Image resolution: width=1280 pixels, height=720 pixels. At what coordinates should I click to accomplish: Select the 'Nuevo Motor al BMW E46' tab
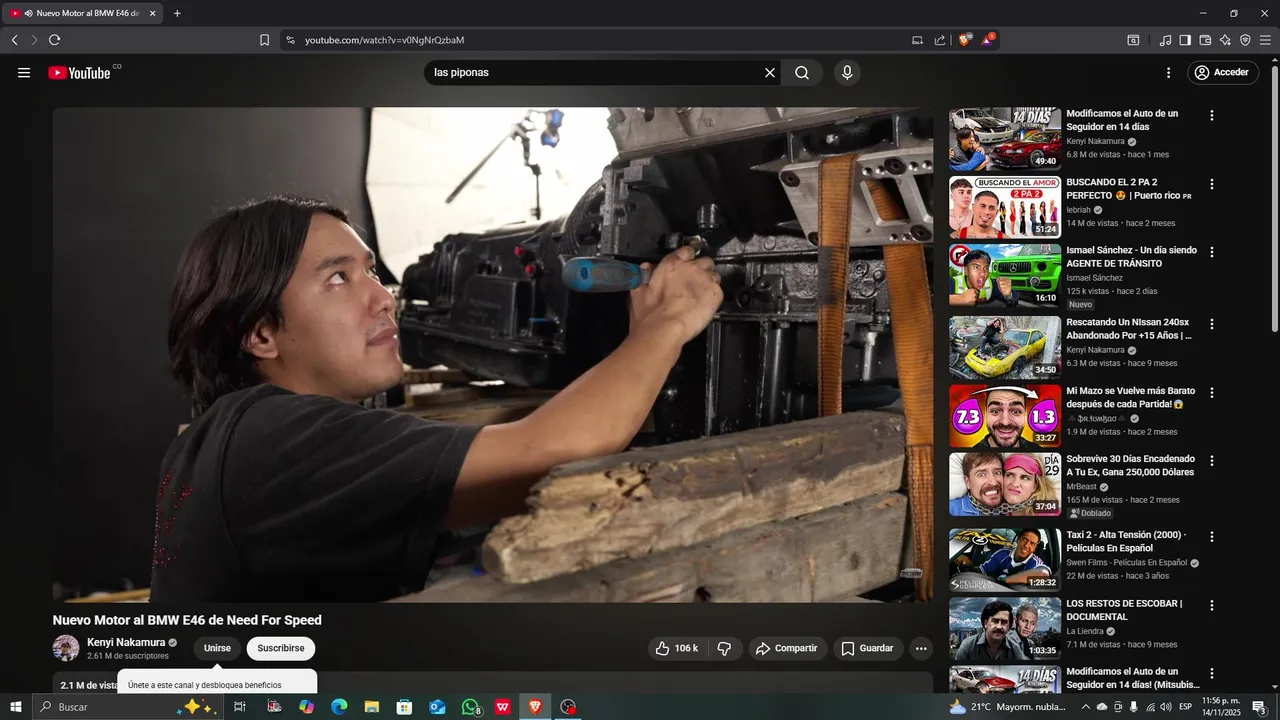[84, 13]
